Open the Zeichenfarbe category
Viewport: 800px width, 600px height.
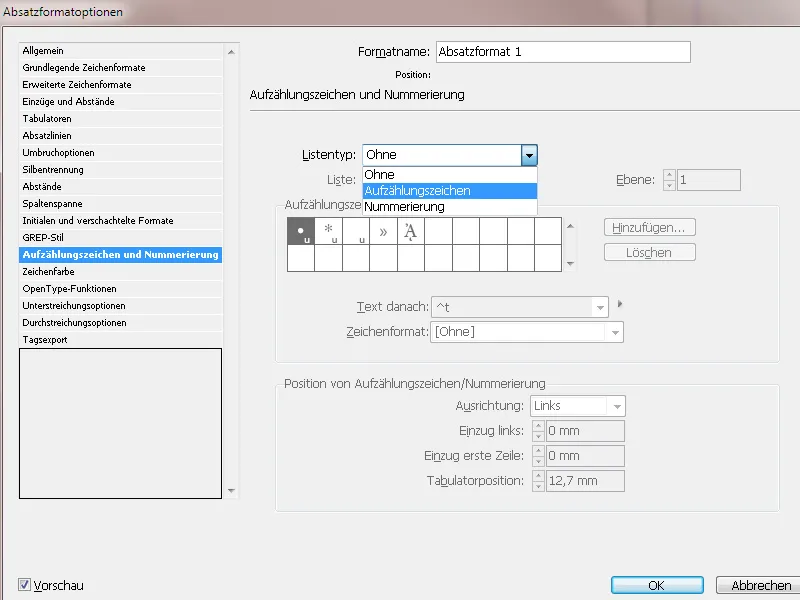pyautogui.click(x=121, y=271)
